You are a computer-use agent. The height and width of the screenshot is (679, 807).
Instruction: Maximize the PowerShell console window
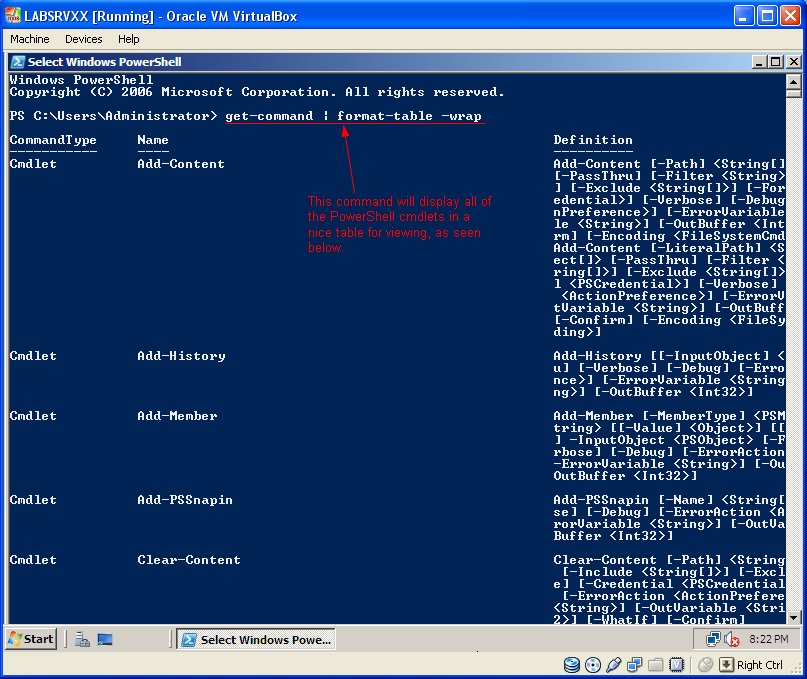click(x=776, y=62)
